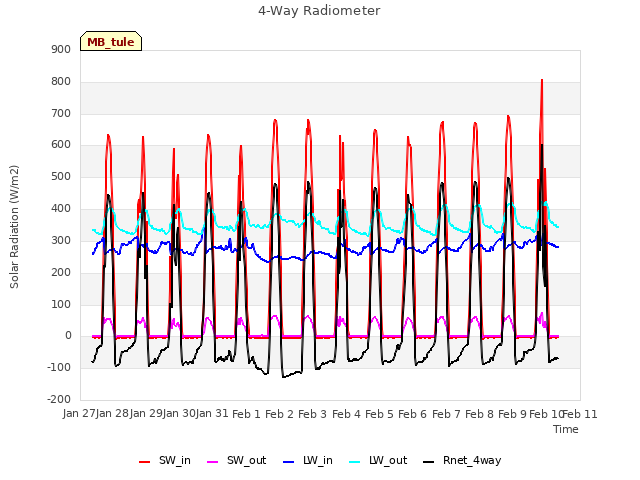Click the 500 y-axis label

tap(61, 177)
